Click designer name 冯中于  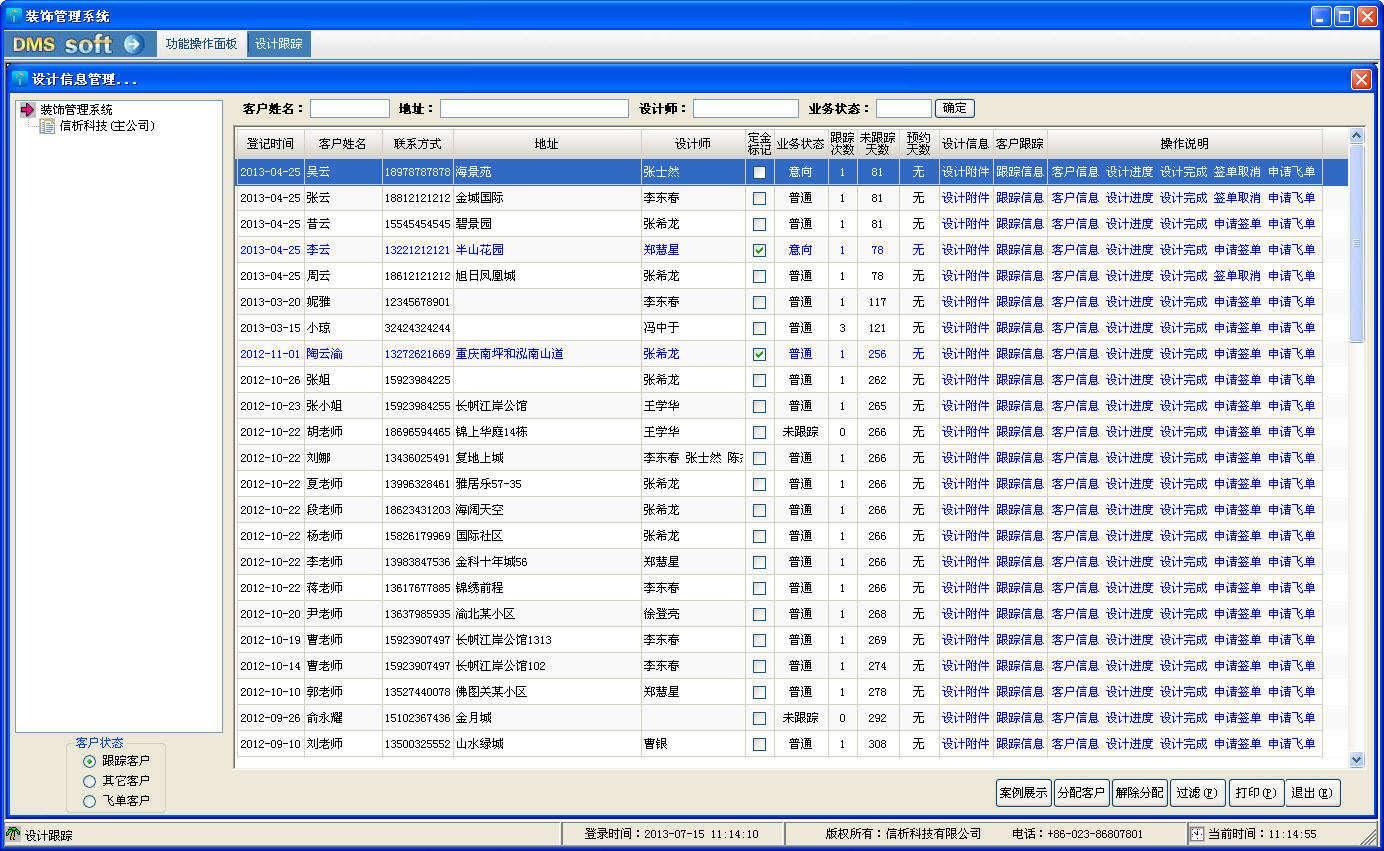[661, 328]
